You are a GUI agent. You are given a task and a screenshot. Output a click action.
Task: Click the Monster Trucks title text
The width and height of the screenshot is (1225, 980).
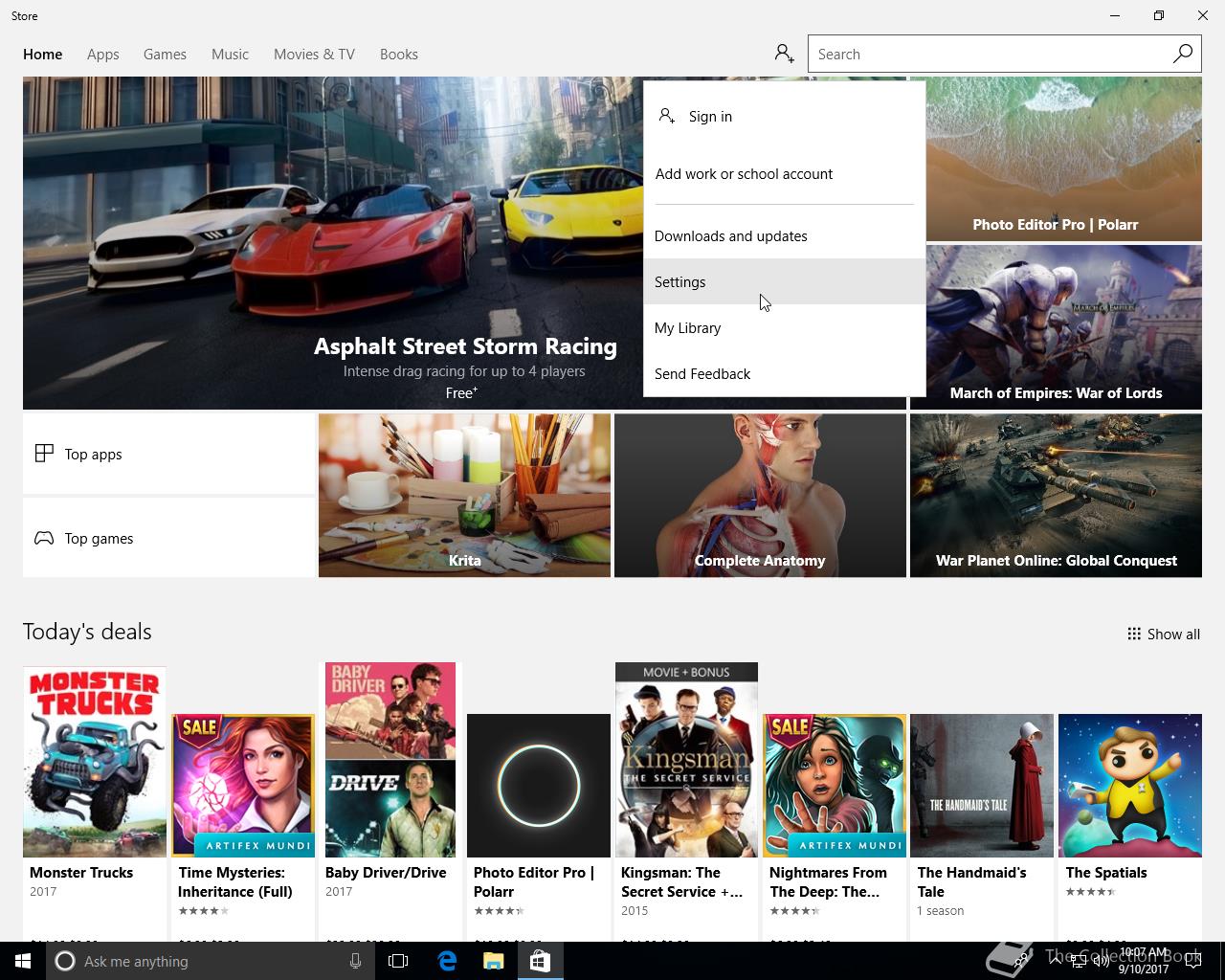pyautogui.click(x=81, y=872)
